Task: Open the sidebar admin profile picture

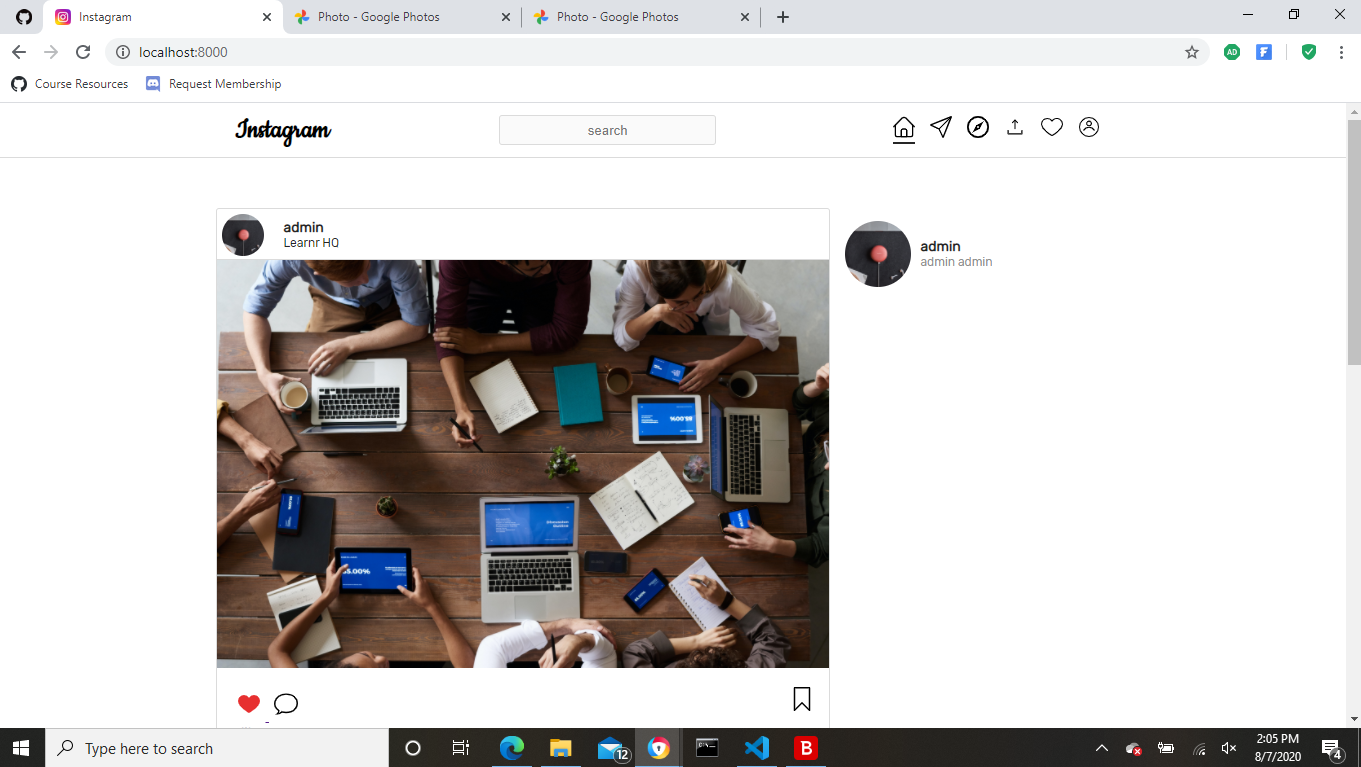Action: coord(878,254)
